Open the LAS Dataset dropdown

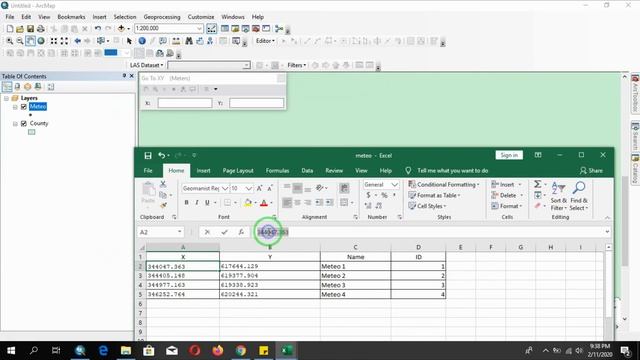(147, 65)
